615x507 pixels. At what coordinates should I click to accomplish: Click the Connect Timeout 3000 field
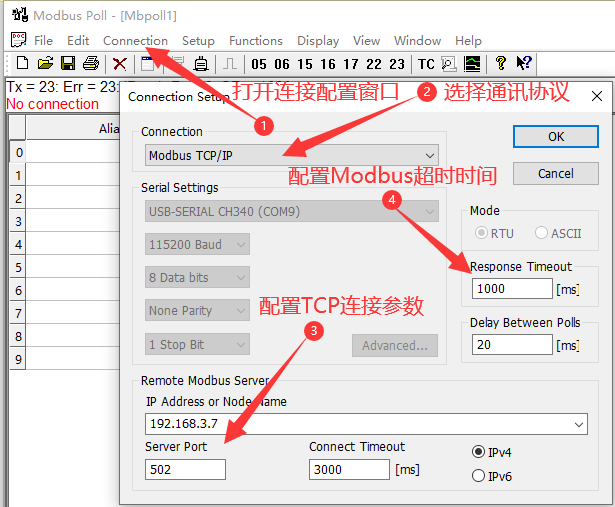click(x=349, y=469)
